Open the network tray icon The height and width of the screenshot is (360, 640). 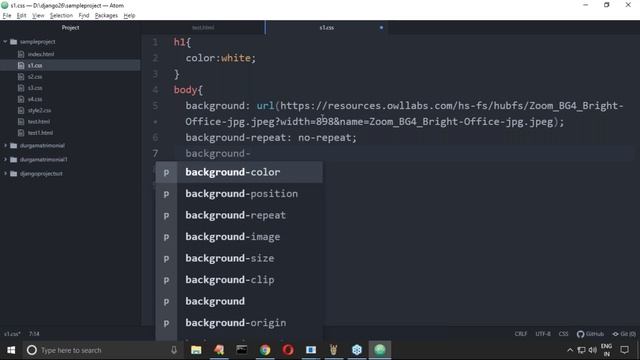(x=582, y=350)
